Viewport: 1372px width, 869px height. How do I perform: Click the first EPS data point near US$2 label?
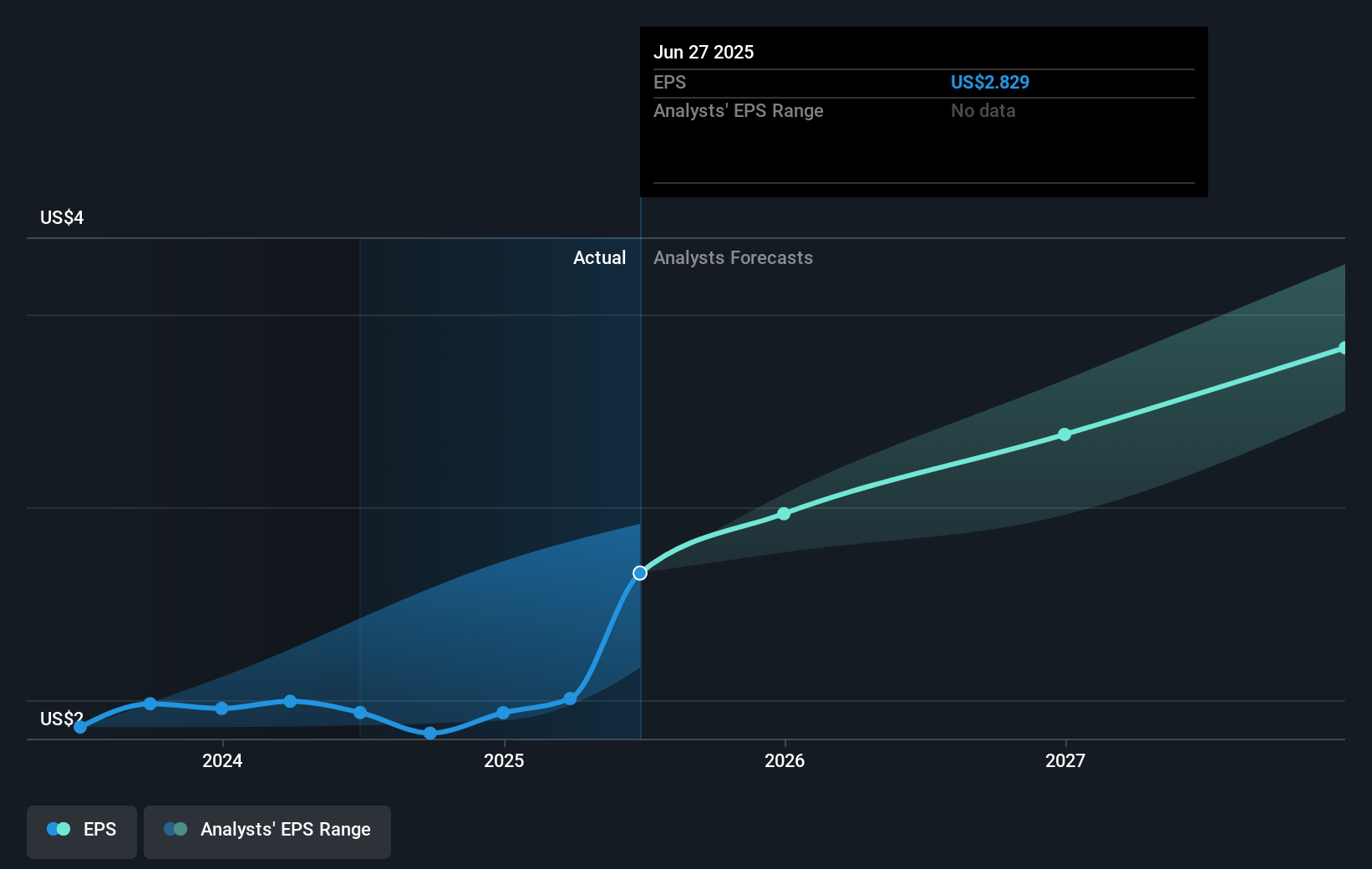coord(80,727)
